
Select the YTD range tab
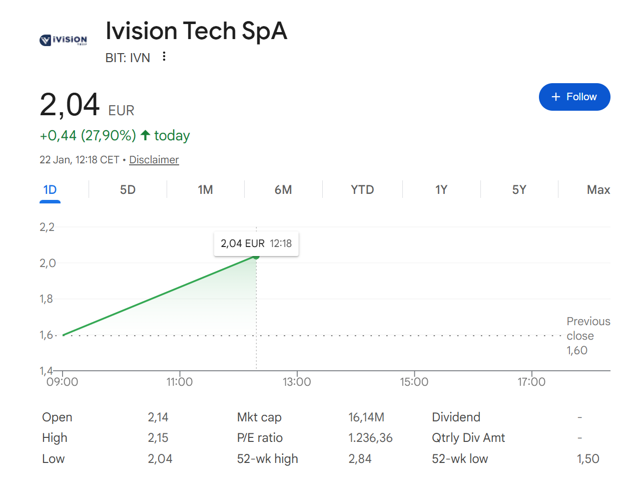pos(362,190)
